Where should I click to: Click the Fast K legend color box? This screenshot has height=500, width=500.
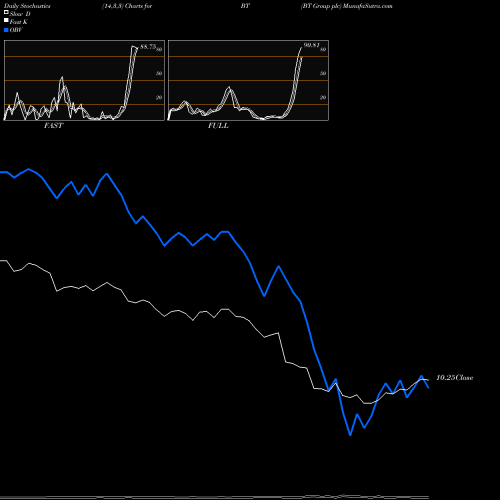[6, 20]
